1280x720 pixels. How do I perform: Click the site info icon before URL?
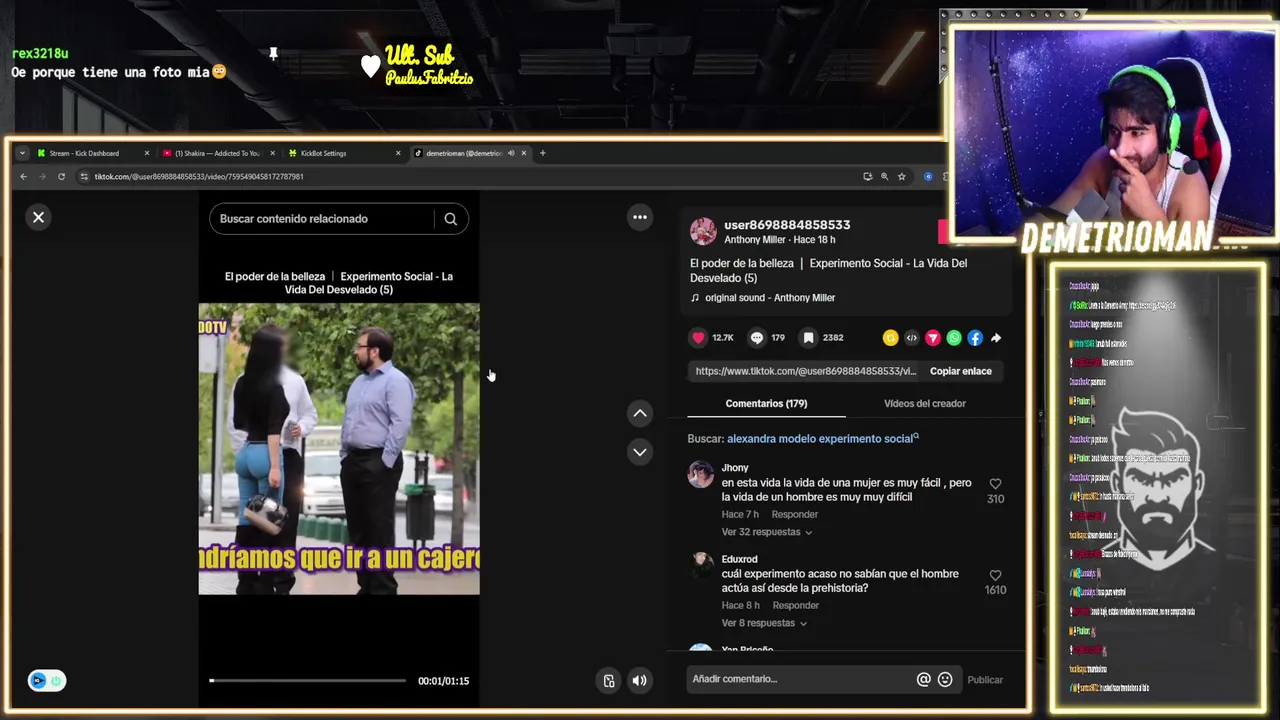coord(84,177)
